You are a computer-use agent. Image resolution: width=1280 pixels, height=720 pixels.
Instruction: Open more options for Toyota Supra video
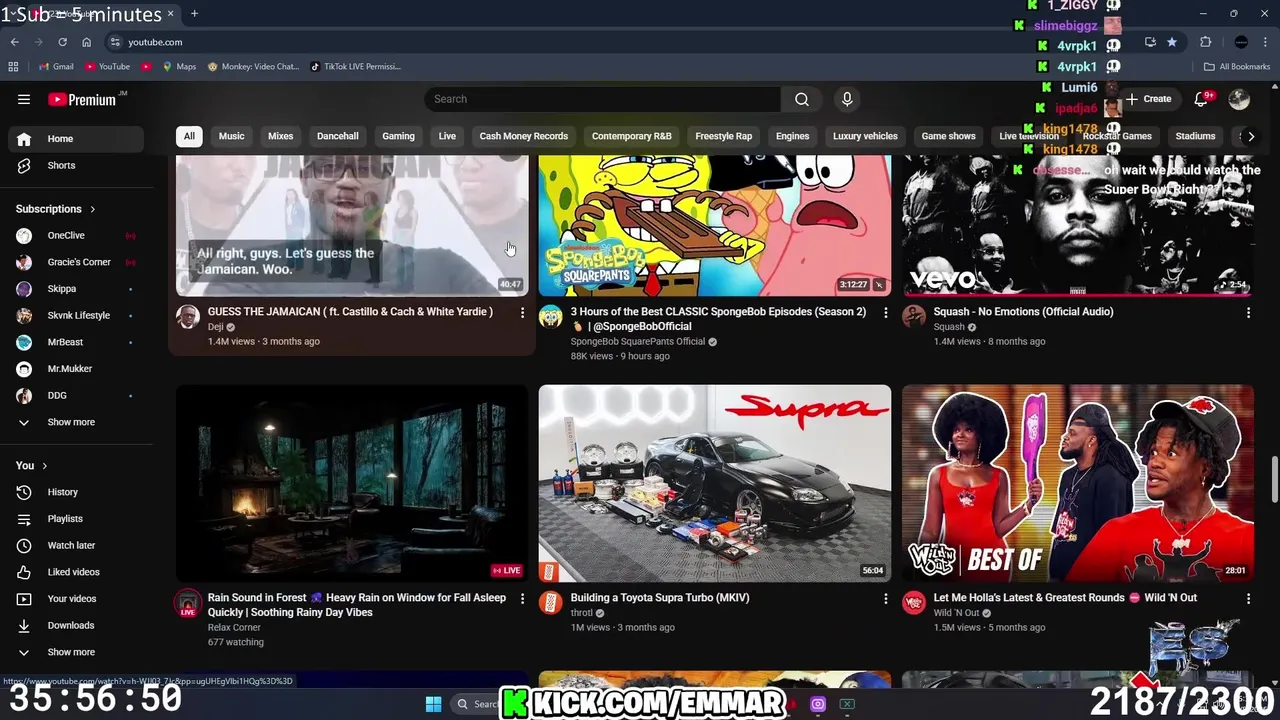click(x=885, y=599)
